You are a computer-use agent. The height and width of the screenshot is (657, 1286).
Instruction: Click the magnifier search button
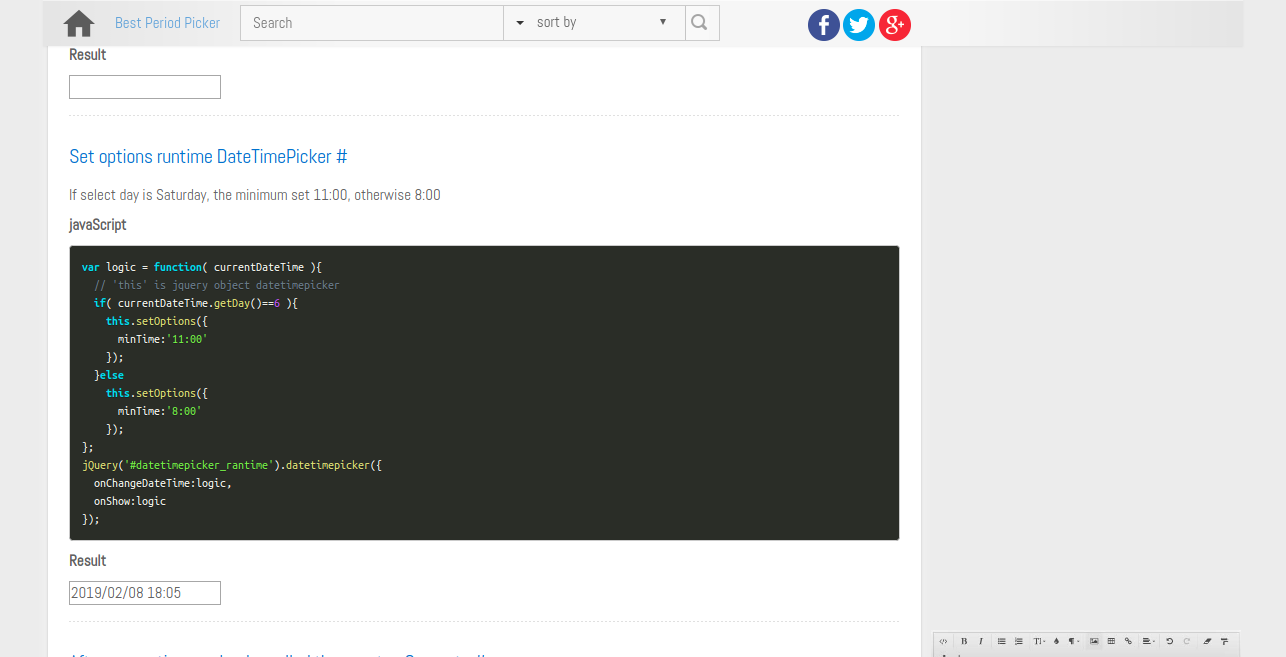tap(702, 23)
